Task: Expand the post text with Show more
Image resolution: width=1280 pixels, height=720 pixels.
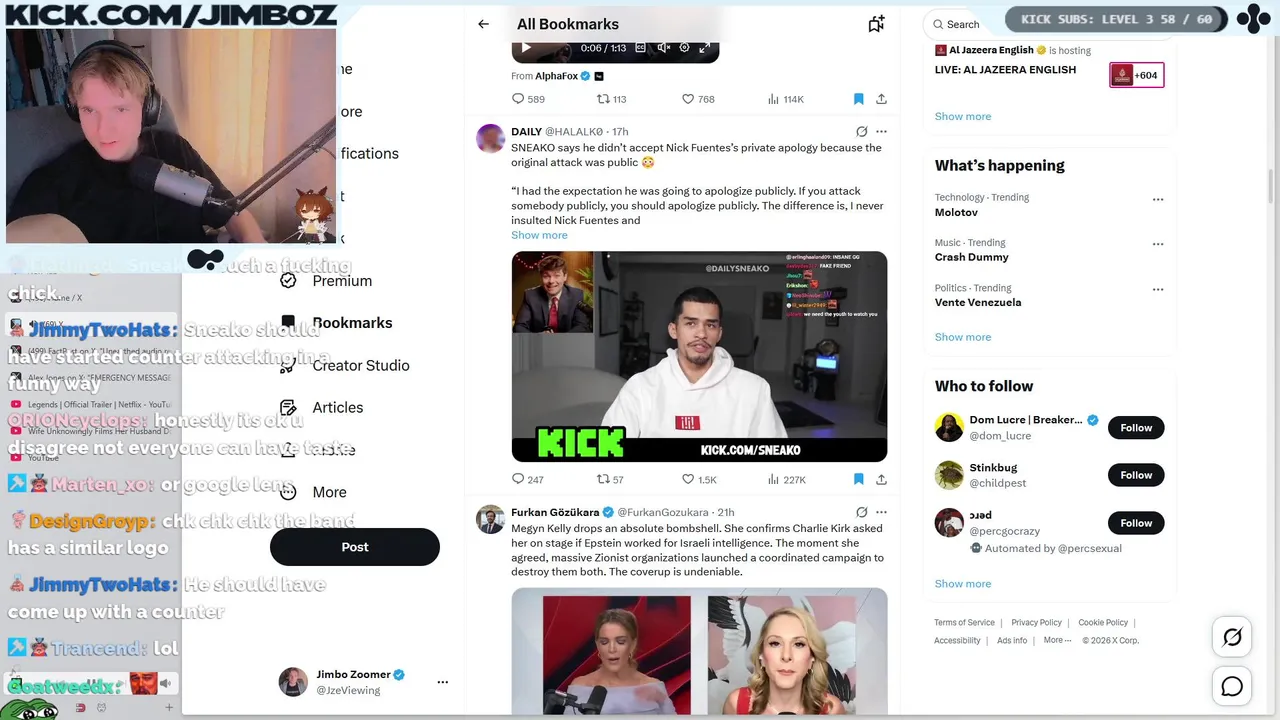Action: (x=539, y=235)
